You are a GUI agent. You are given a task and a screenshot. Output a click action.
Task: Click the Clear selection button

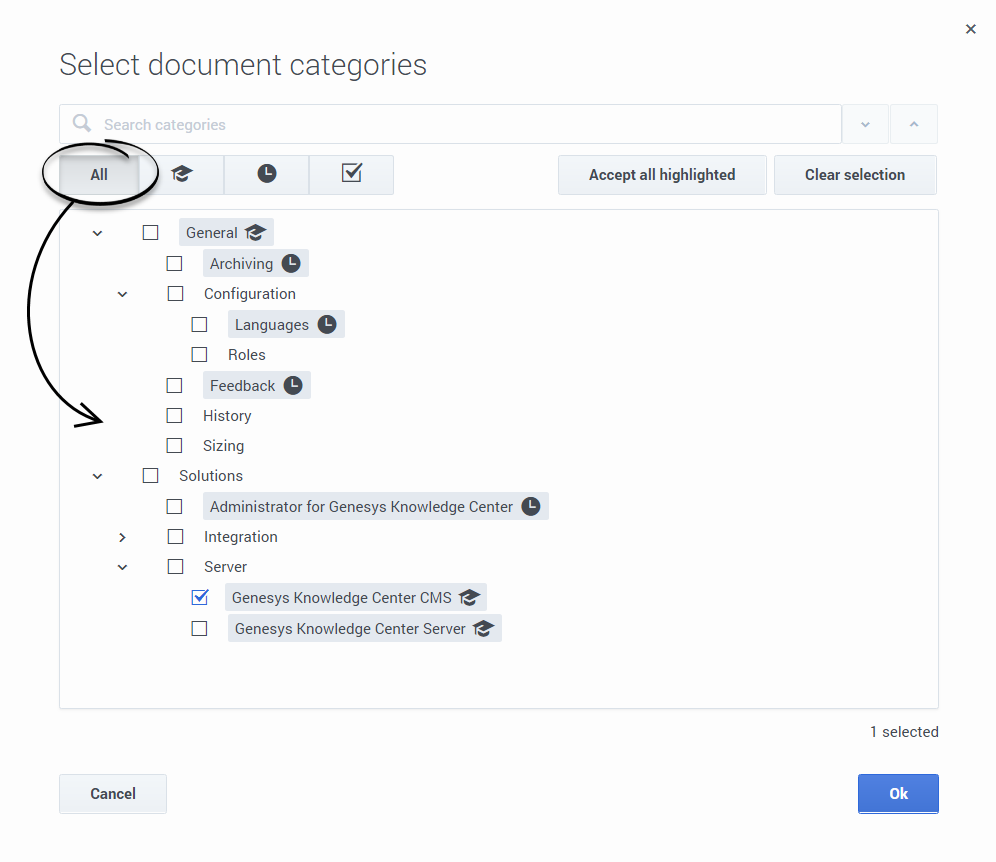tap(855, 174)
